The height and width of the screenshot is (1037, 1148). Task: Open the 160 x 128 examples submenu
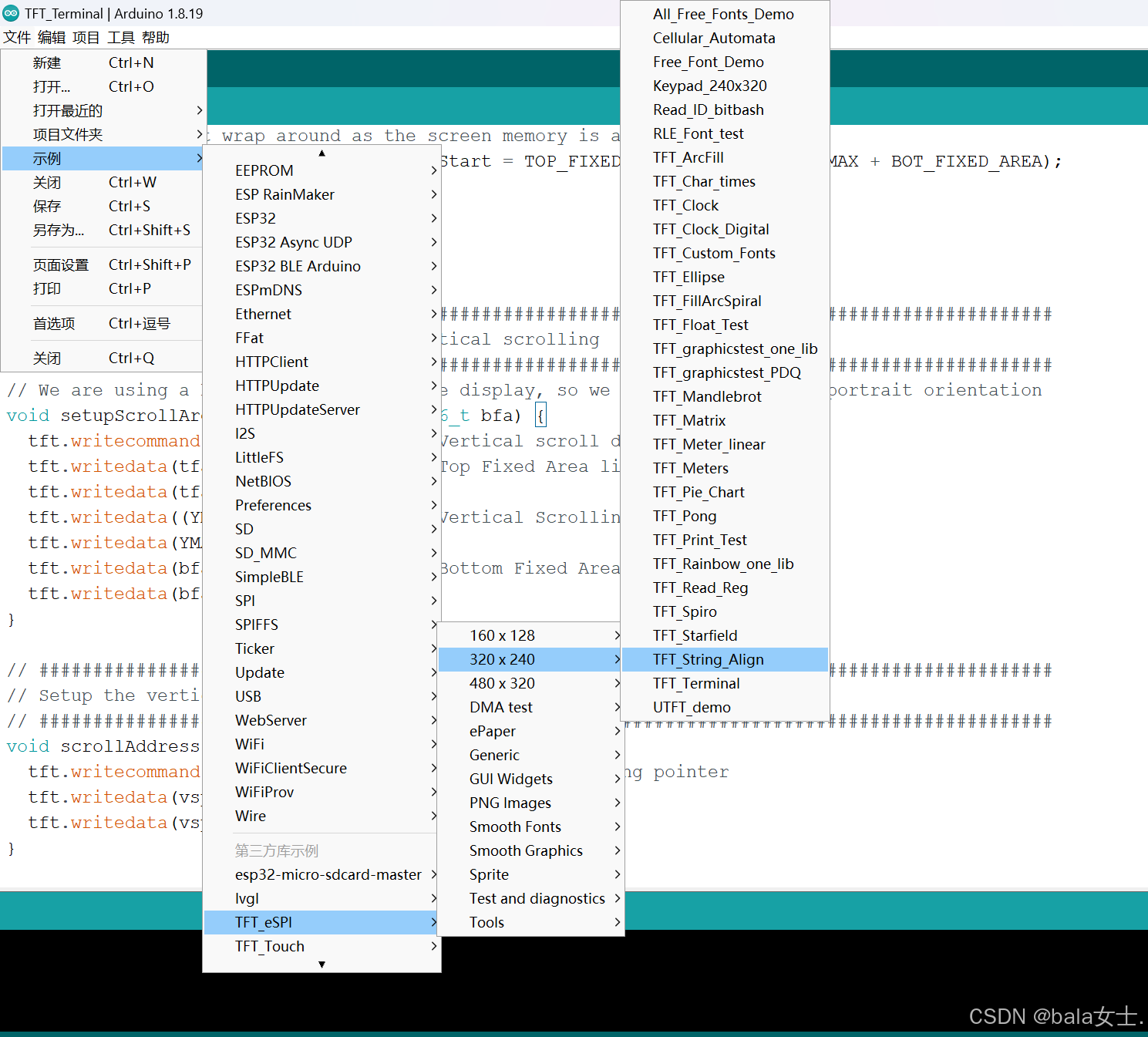(x=530, y=635)
